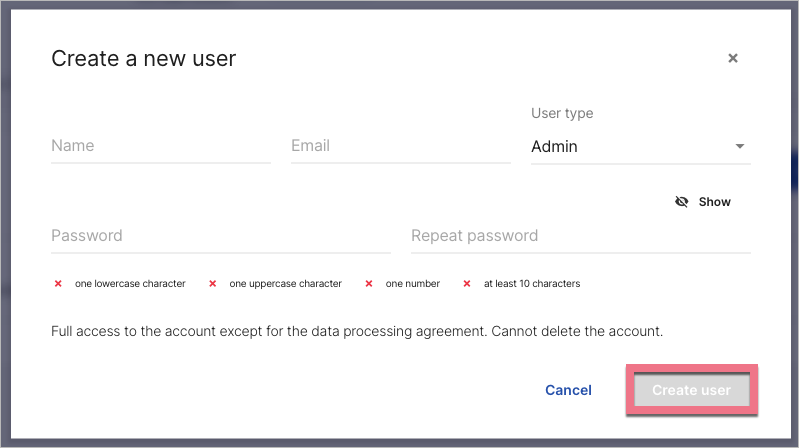799x448 pixels.
Task: Click the red X beside uppercase requirement
Action: coord(212,284)
